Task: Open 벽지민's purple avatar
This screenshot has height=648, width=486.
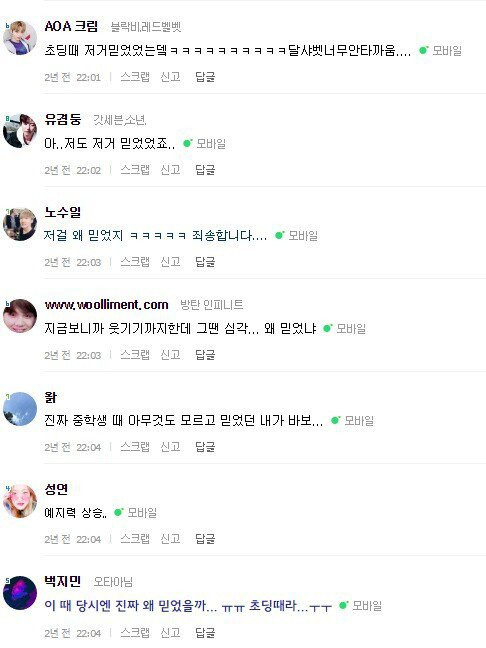Action: [x=20, y=593]
